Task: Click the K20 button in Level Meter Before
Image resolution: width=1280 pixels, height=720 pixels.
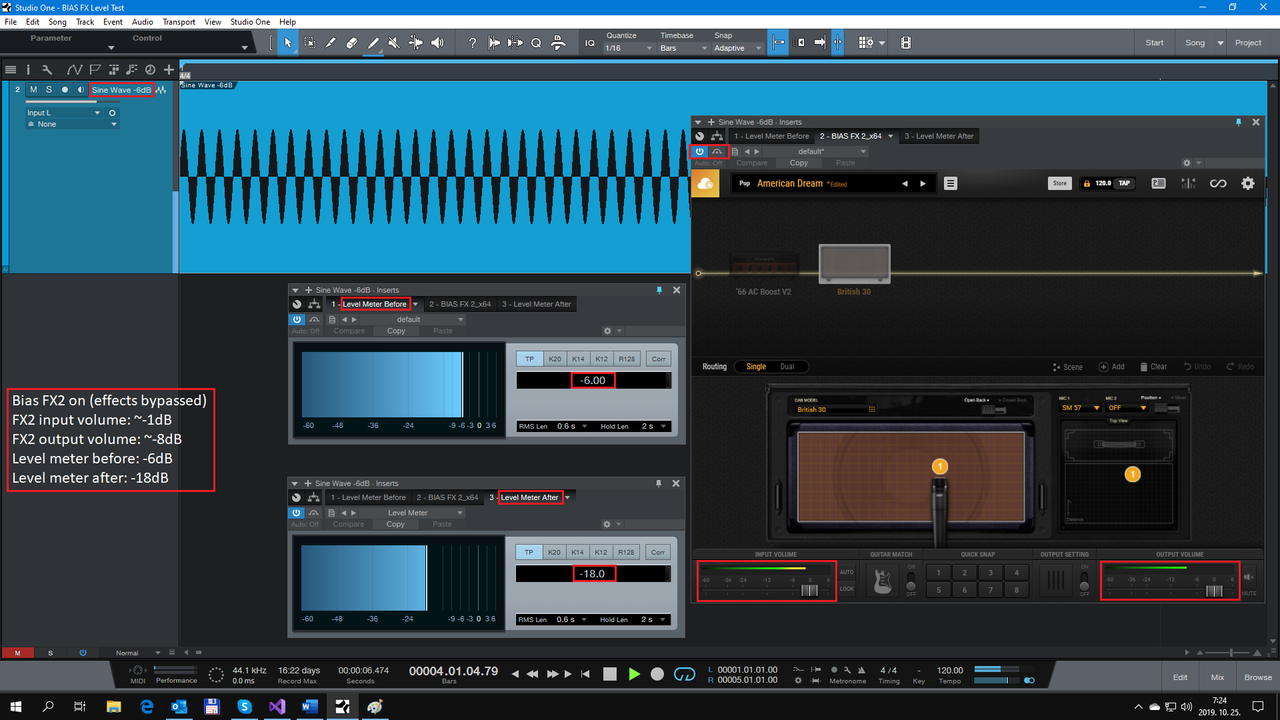Action: click(553, 358)
